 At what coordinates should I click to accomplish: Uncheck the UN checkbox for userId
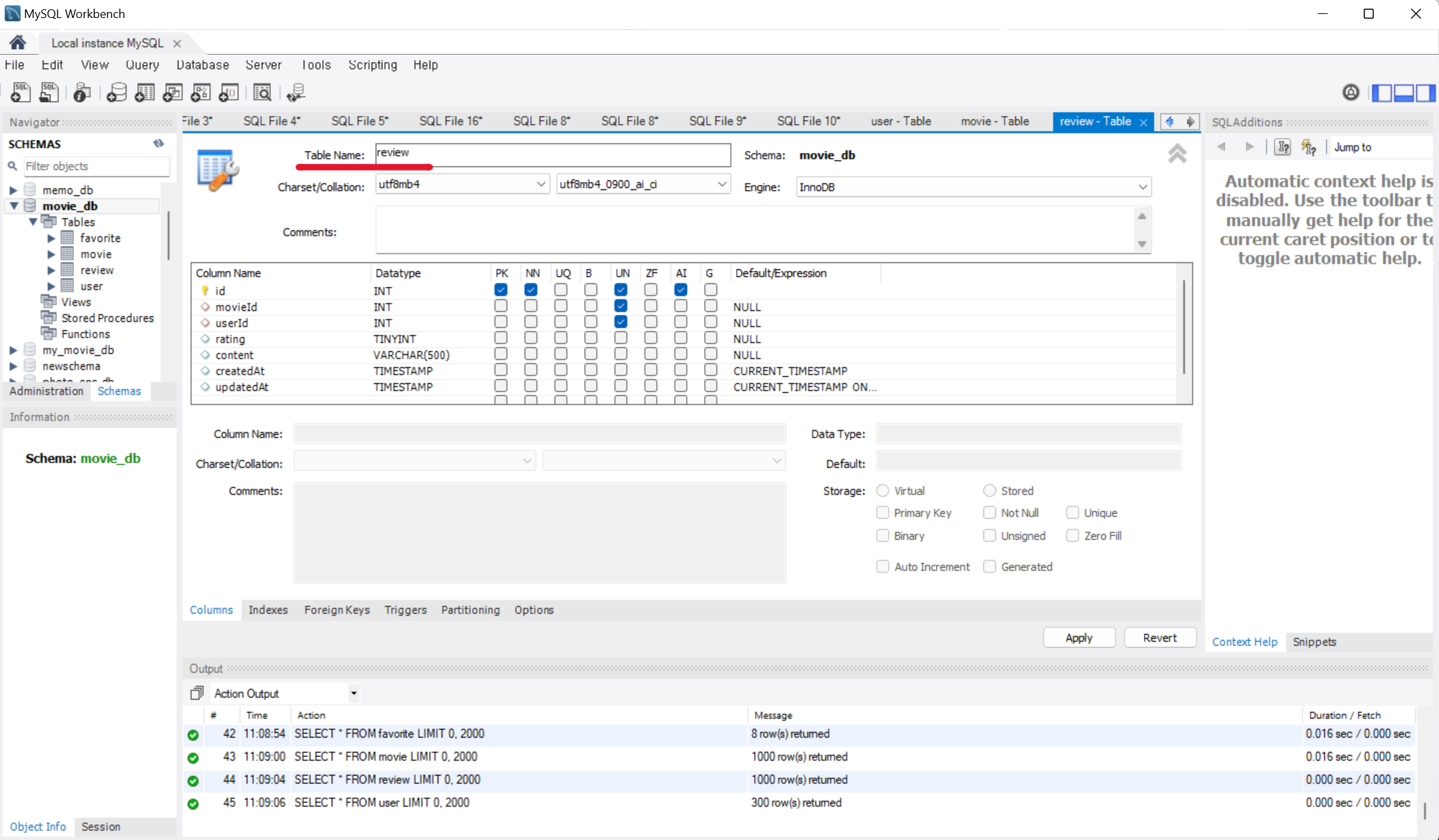[x=621, y=322]
